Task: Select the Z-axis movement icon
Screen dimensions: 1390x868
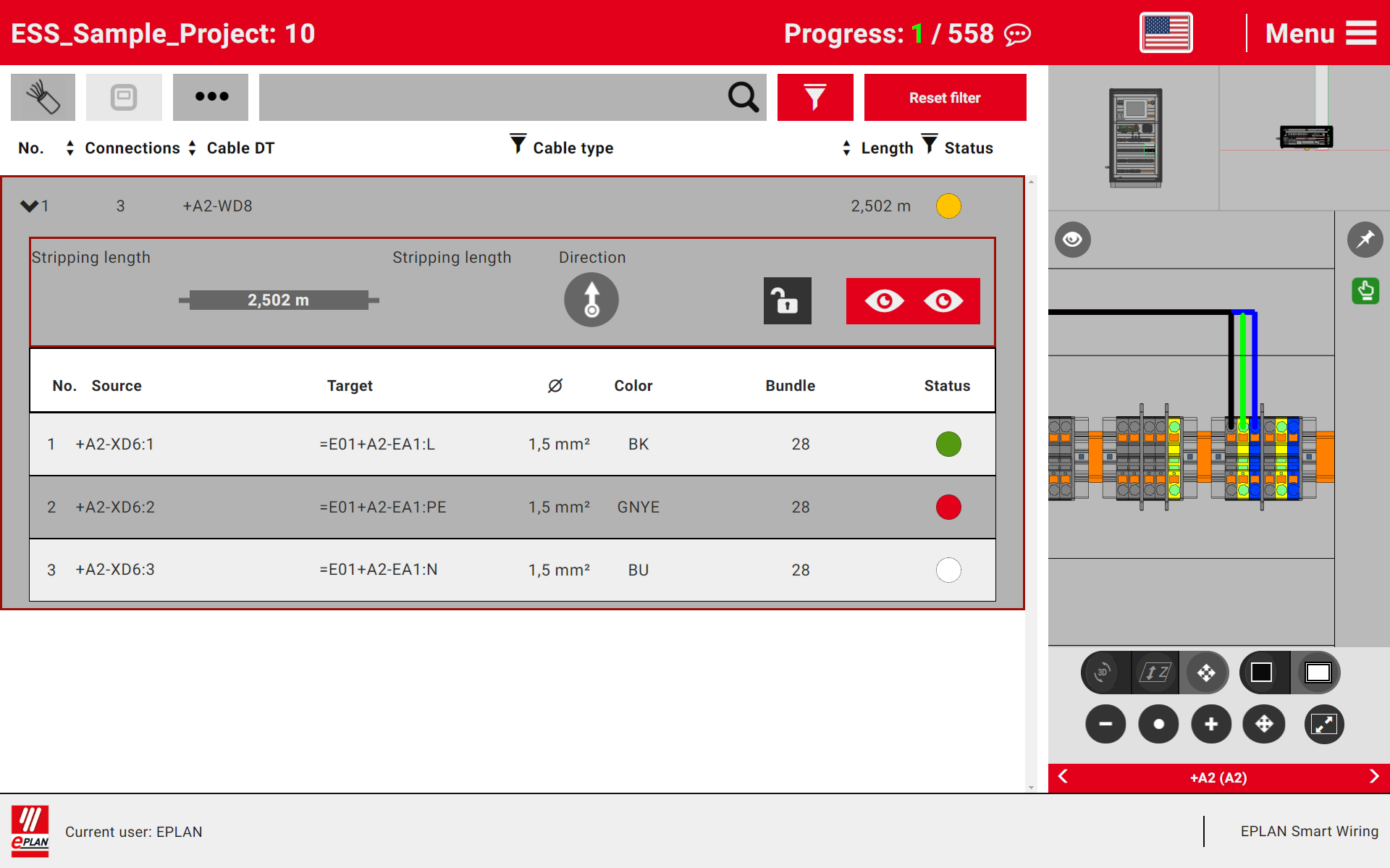Action: coord(1153,672)
